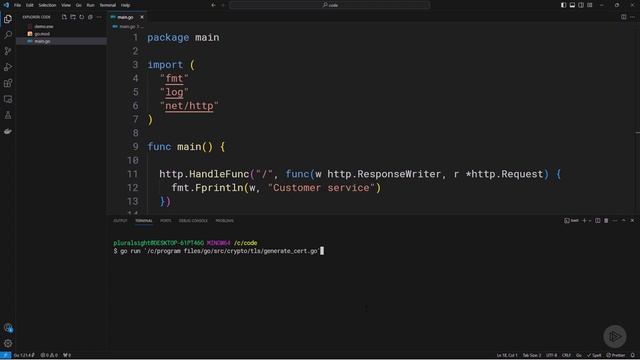This screenshot has width=640, height=360.
Task: Open the Testing flask view
Action: click(8, 116)
